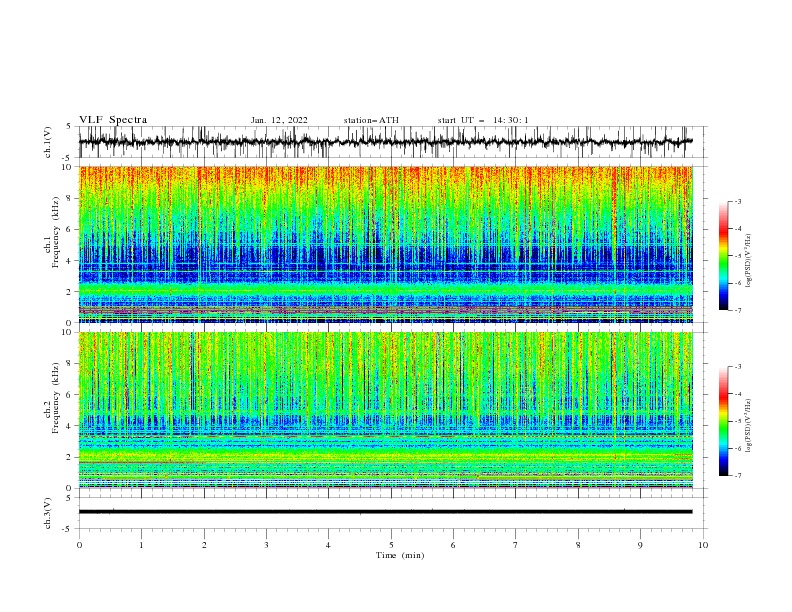The height and width of the screenshot is (612, 792).
Task: Click the '2' frequency tick of ch.2 spectrogram
Action: pos(70,457)
